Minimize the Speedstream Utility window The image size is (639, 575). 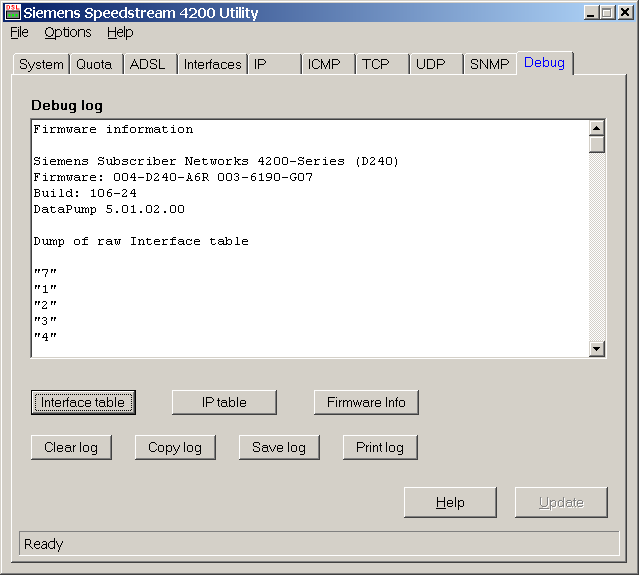591,13
